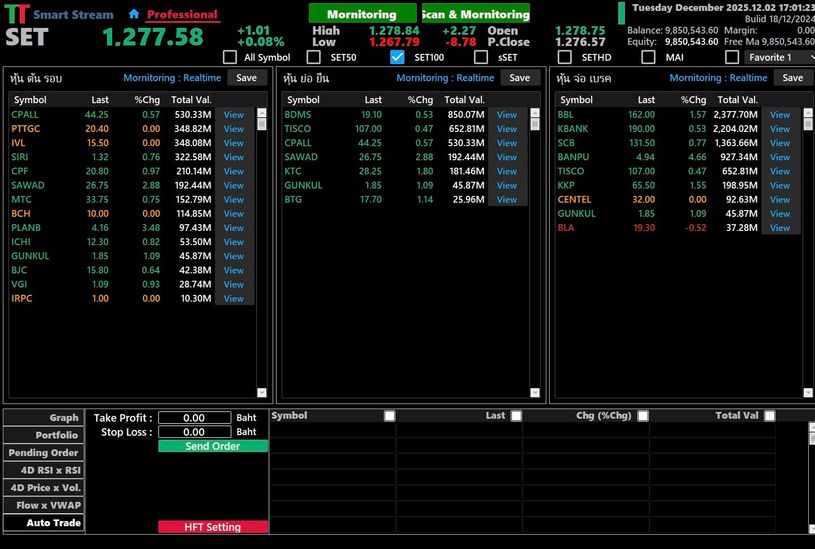
Task: Submit with the Send Order button
Action: (x=213, y=446)
